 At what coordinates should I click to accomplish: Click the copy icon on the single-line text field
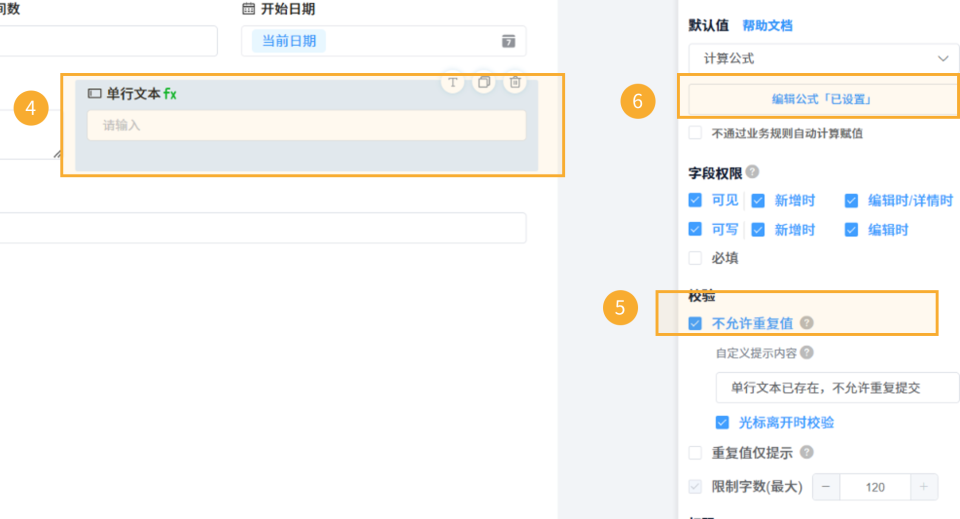(484, 82)
